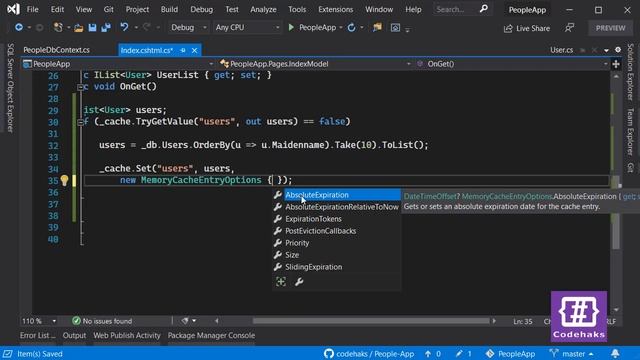This screenshot has height=360, width=640.
Task: Open editor settings gear near User.cs tab
Action: (x=618, y=50)
